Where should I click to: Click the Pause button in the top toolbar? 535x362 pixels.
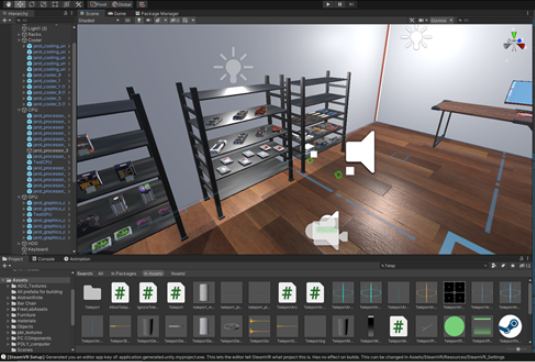tap(340, 4)
